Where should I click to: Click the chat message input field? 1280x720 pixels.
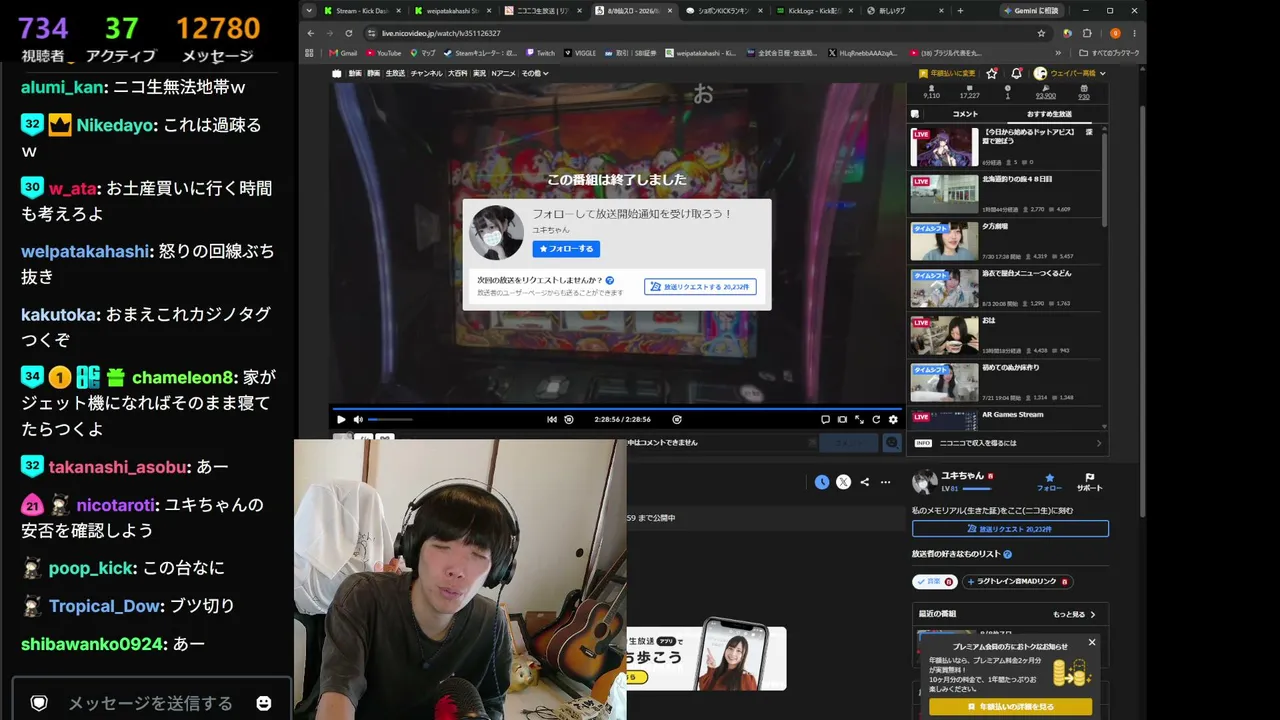pos(150,703)
